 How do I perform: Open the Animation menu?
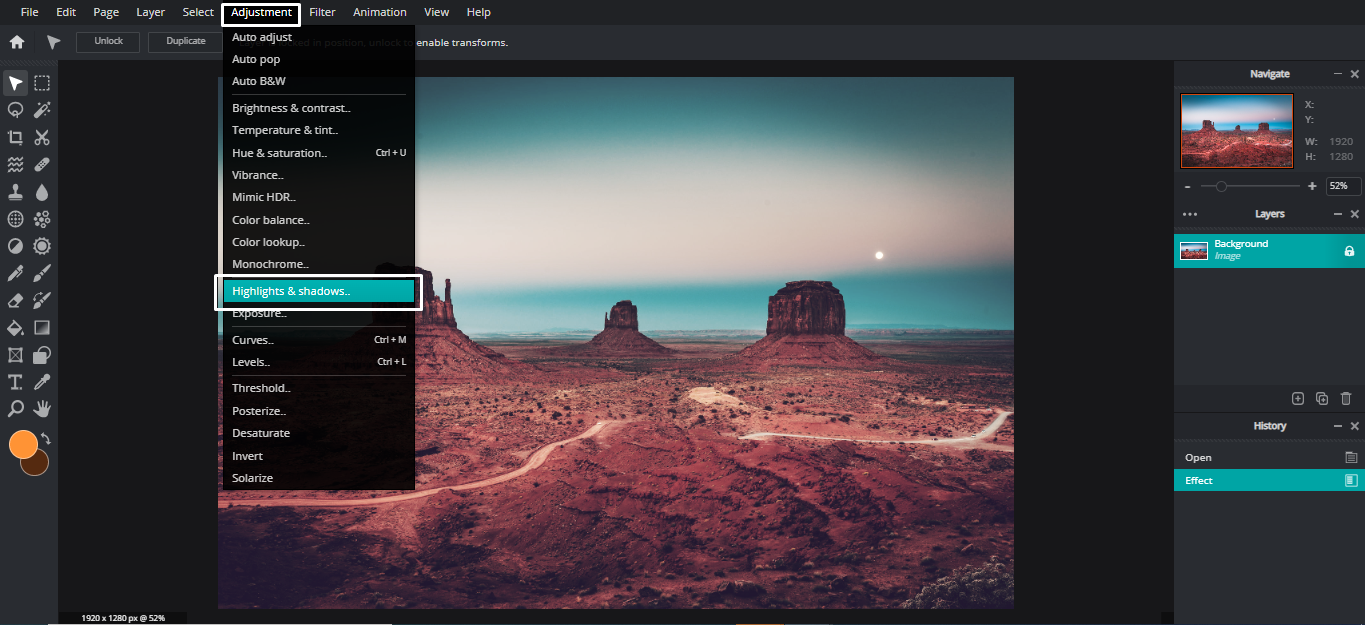379,11
